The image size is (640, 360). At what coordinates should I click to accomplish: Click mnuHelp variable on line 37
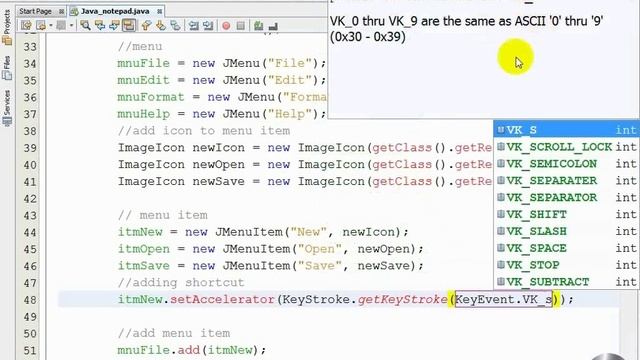(143, 114)
